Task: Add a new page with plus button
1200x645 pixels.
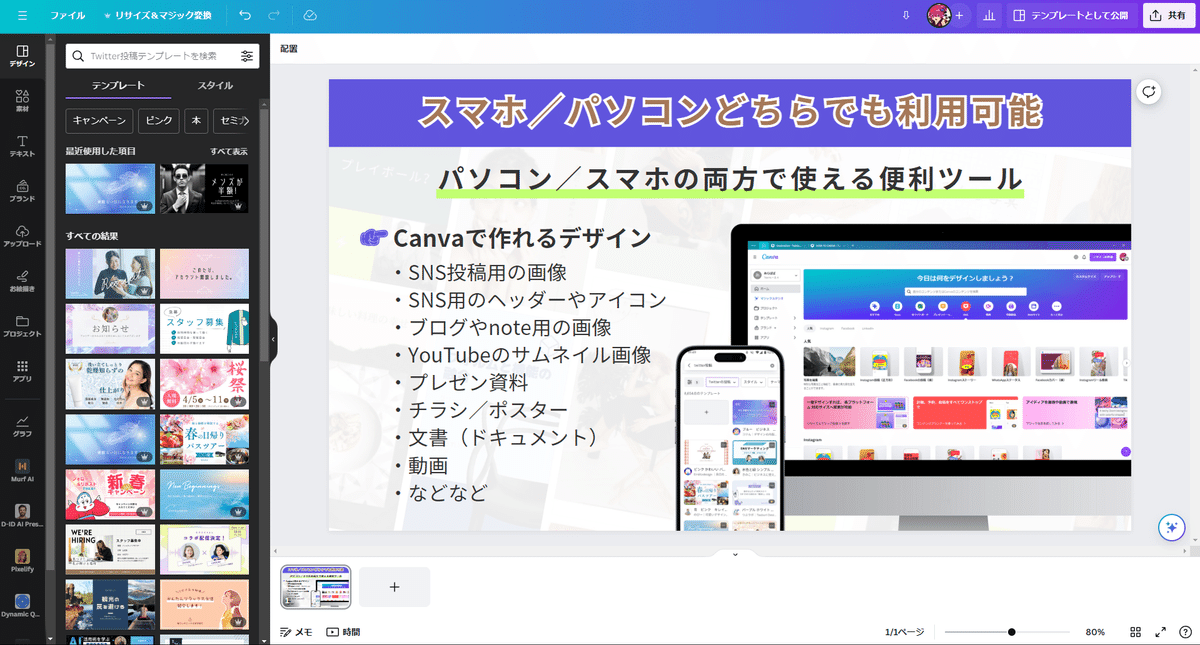Action: [394, 587]
